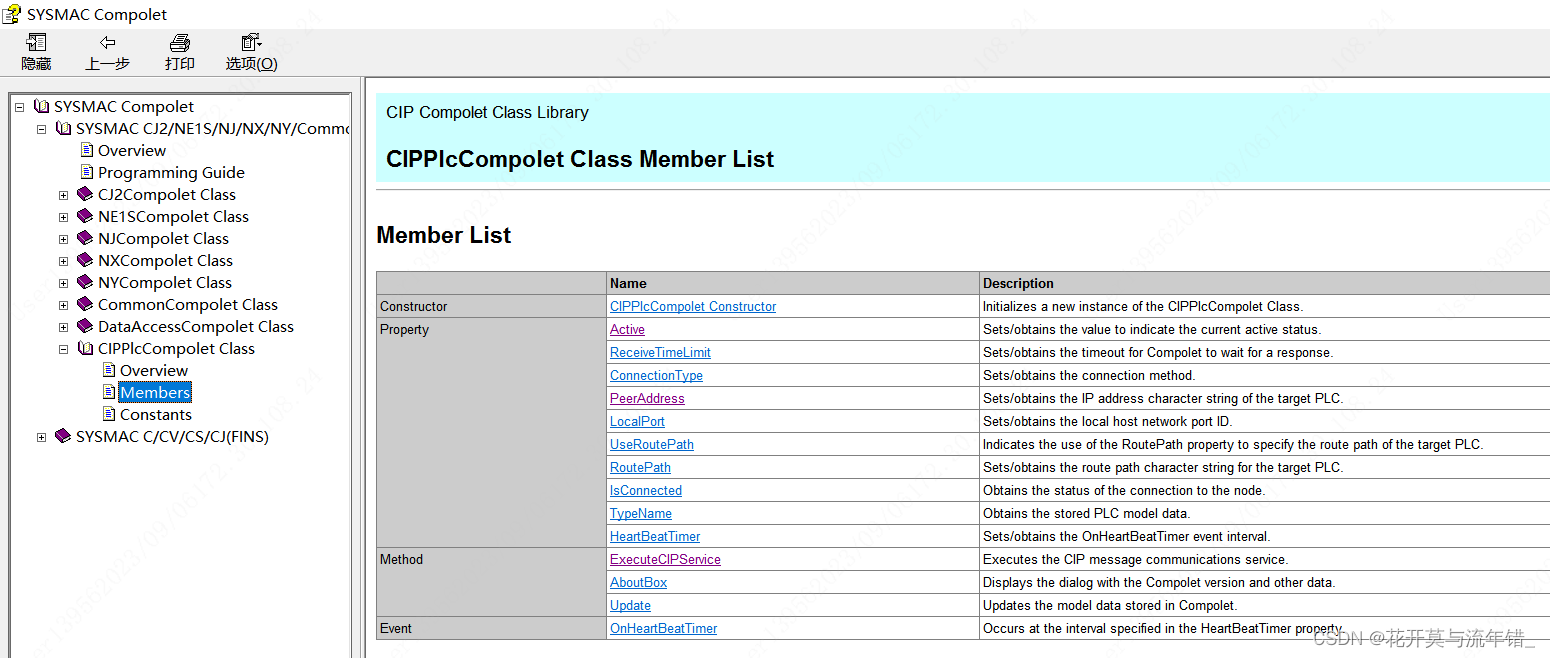Click the Event row label cell
This screenshot has height=658, width=1550.
491,628
